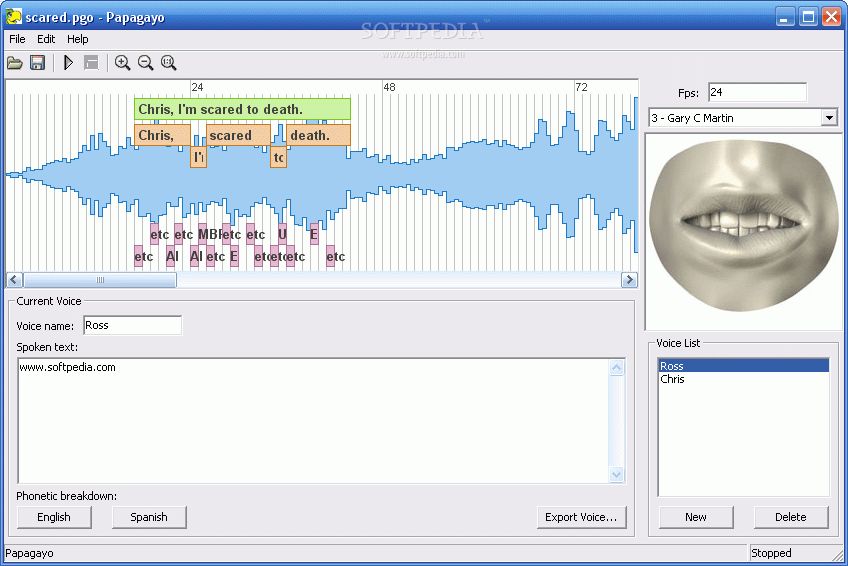Click the Spoken text scroll down arrow
848x566 pixels.
tap(617, 474)
